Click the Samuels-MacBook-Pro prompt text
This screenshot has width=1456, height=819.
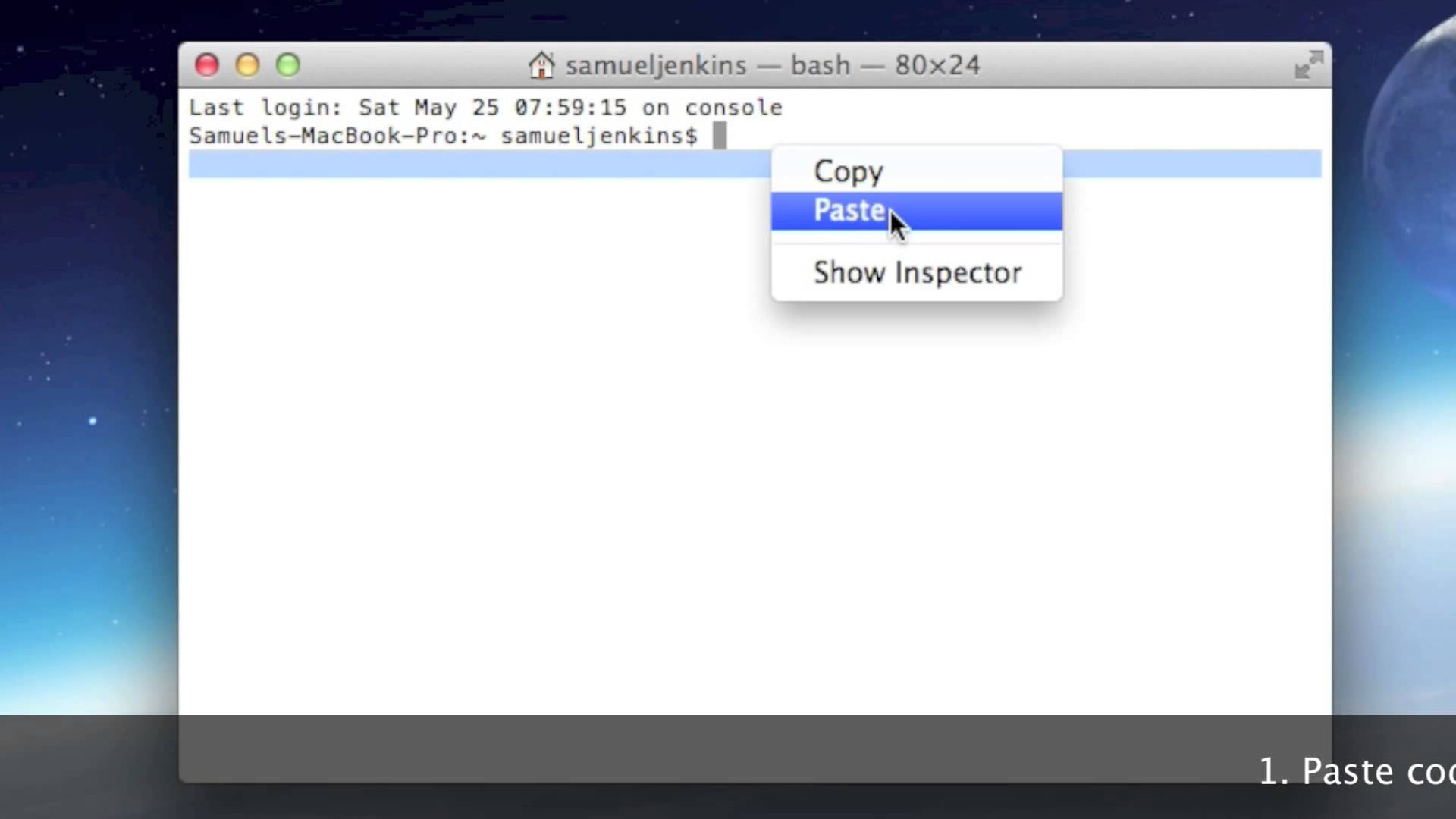pyautogui.click(x=326, y=136)
